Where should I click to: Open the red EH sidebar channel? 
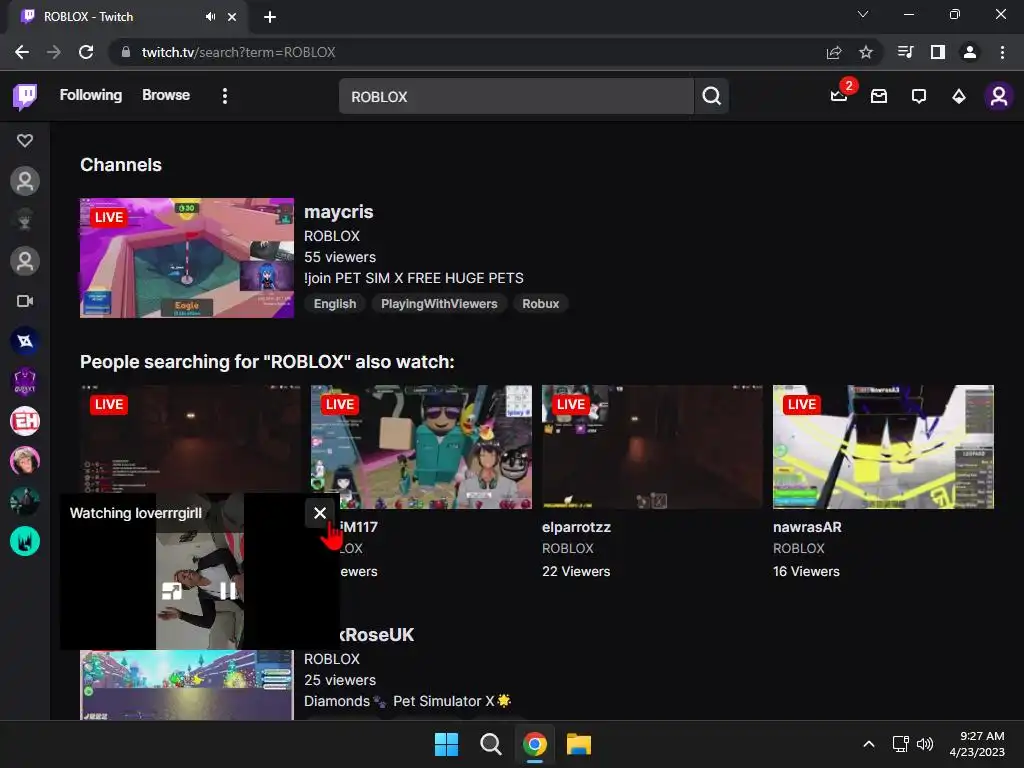tap(25, 421)
